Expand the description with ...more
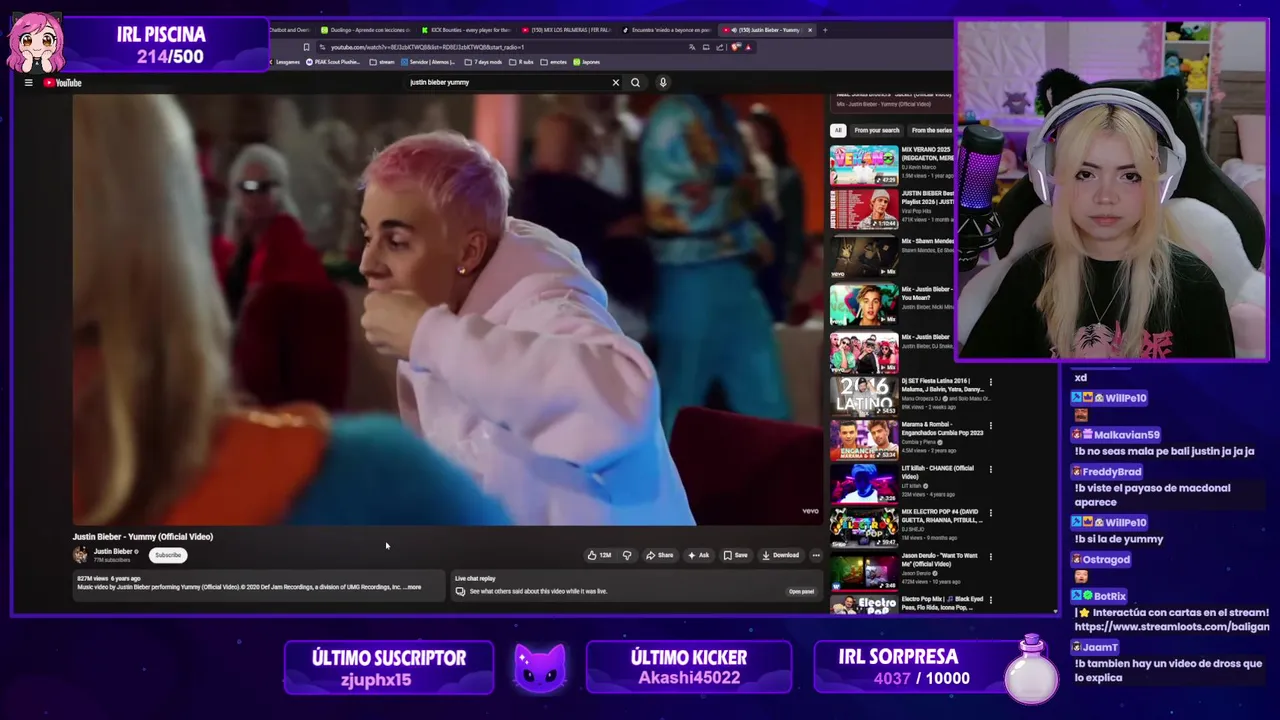This screenshot has width=1280, height=720. pyautogui.click(x=413, y=587)
